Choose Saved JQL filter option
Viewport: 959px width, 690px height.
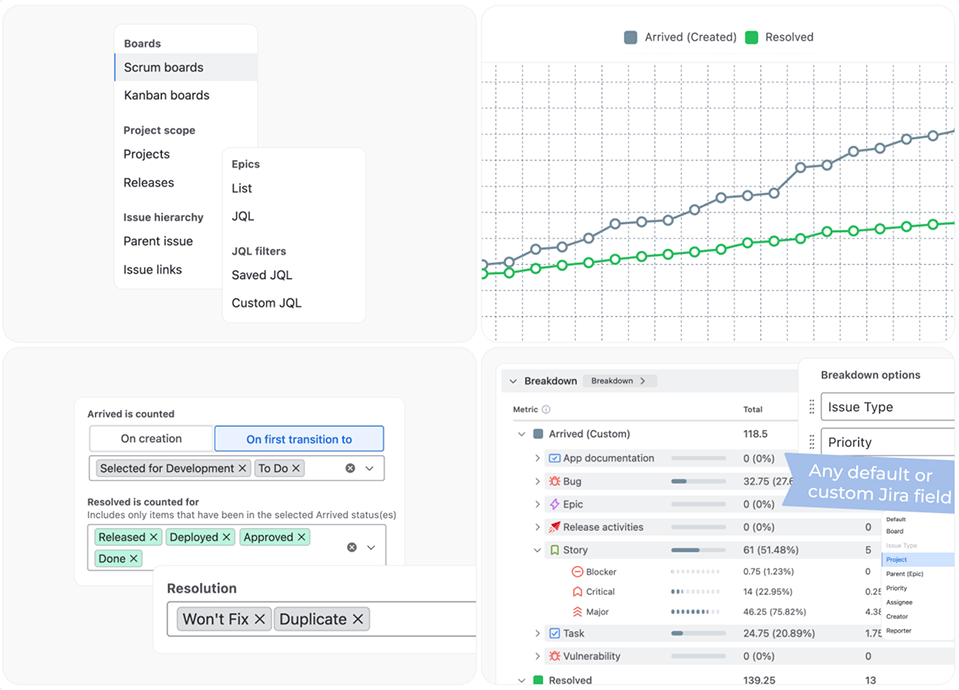point(262,275)
